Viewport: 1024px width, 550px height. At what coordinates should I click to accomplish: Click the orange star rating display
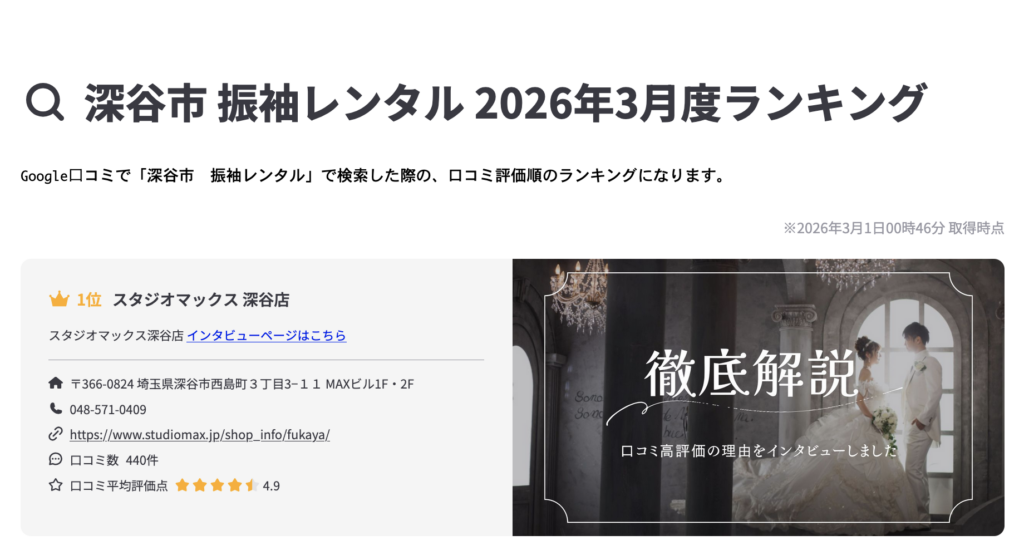pos(217,485)
